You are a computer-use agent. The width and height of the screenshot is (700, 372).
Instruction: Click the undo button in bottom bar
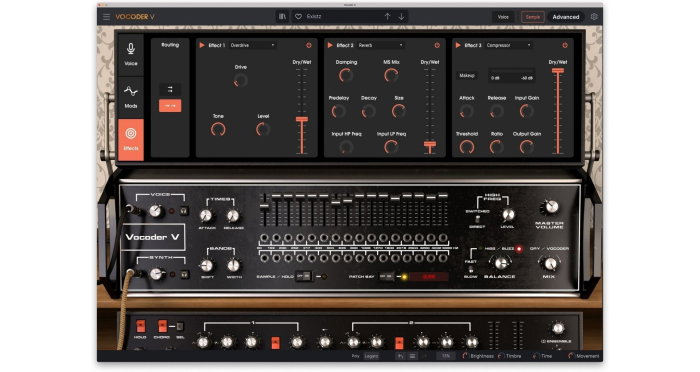coord(400,356)
